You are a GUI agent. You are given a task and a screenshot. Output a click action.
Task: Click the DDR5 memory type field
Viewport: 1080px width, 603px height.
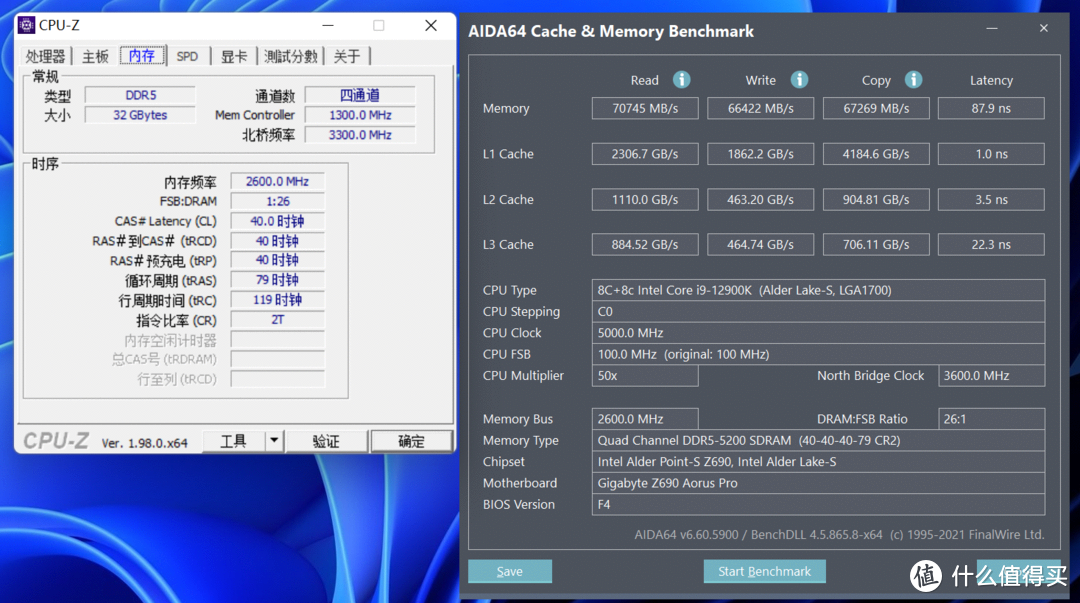tap(141, 95)
